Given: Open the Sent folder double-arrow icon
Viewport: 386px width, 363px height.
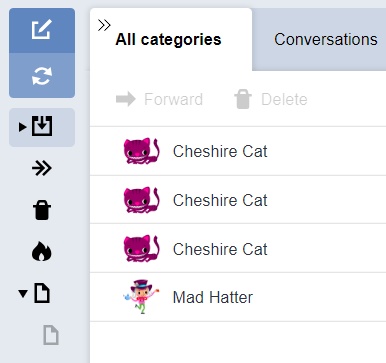Looking at the screenshot, I should tap(42, 168).
